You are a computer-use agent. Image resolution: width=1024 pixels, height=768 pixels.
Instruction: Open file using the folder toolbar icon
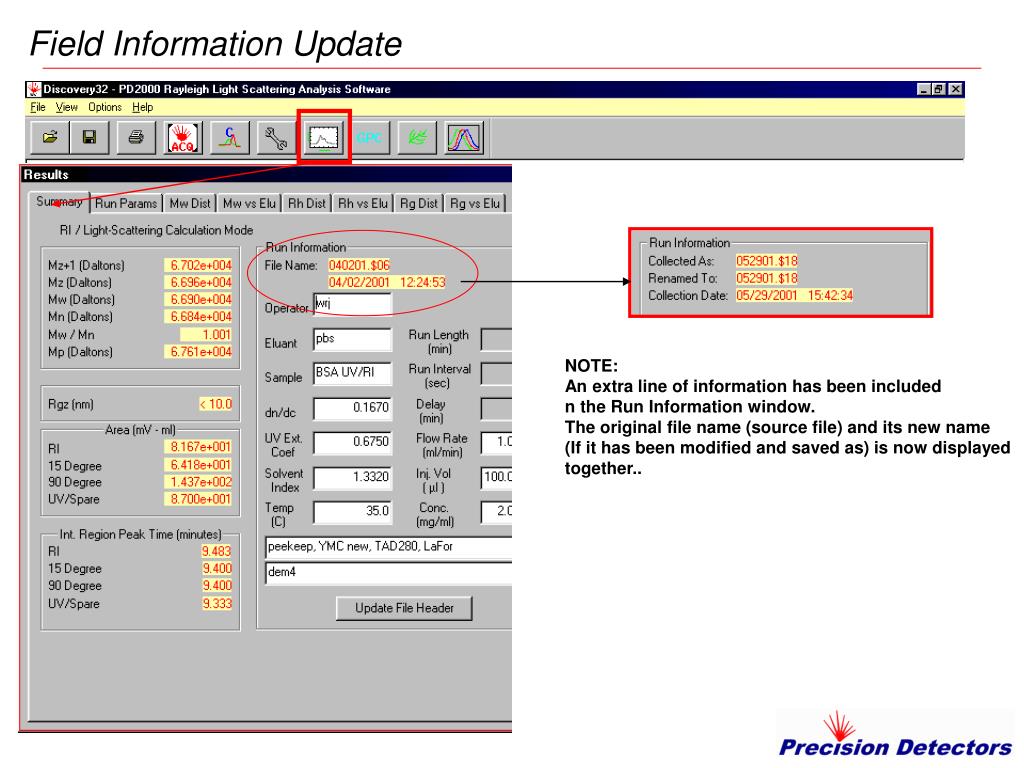[x=50, y=138]
